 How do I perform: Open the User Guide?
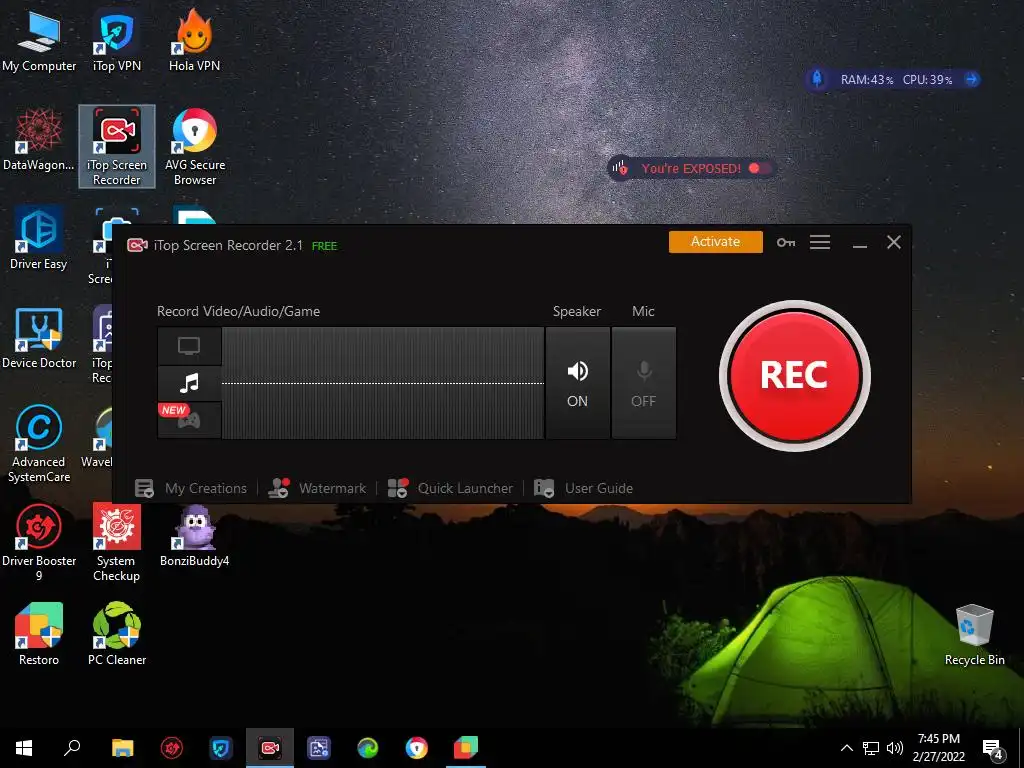tap(583, 488)
